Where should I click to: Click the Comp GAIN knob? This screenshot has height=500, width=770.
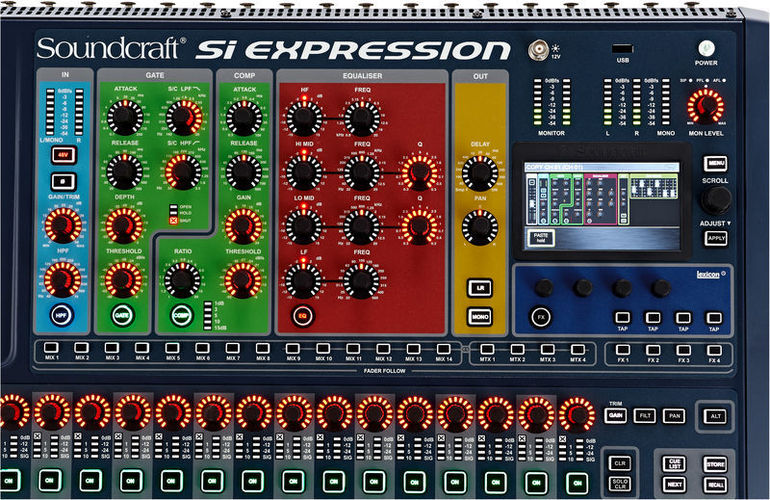point(243,226)
